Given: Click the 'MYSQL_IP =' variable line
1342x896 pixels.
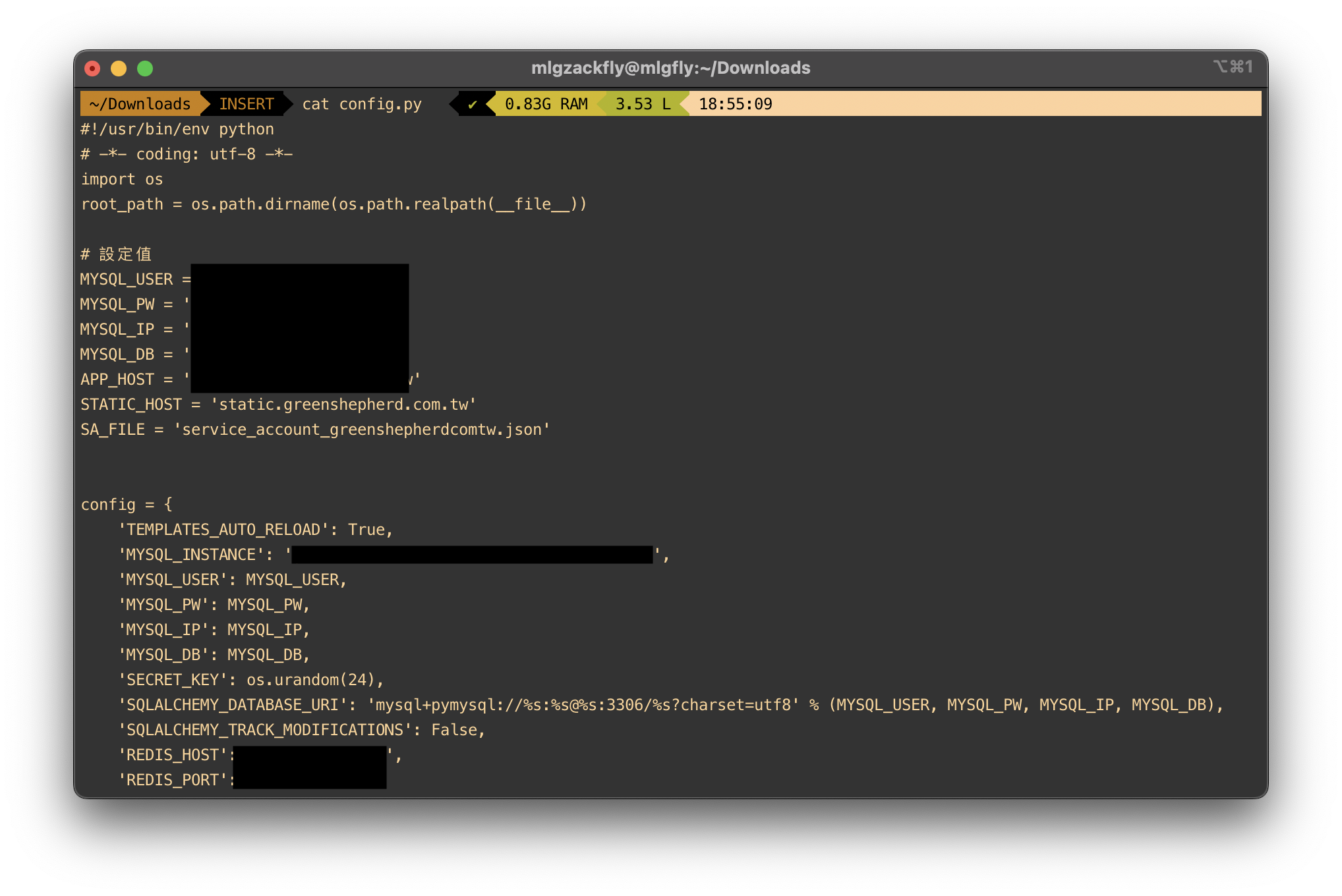Looking at the screenshot, I should pyautogui.click(x=135, y=329).
